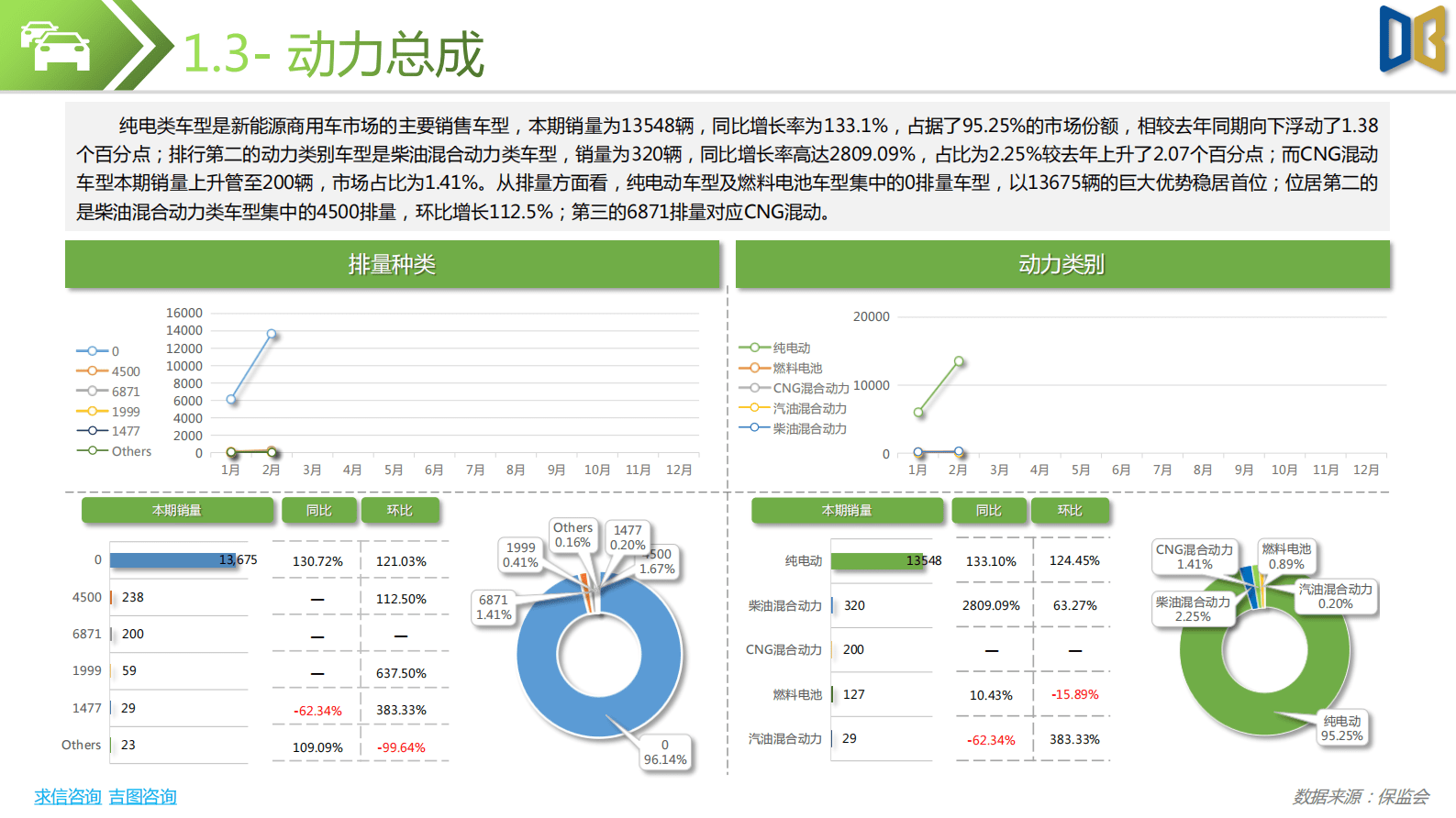Viewport: 1456px width, 818px height.
Task: Click the 同比 button in power type table
Action: coord(989,510)
